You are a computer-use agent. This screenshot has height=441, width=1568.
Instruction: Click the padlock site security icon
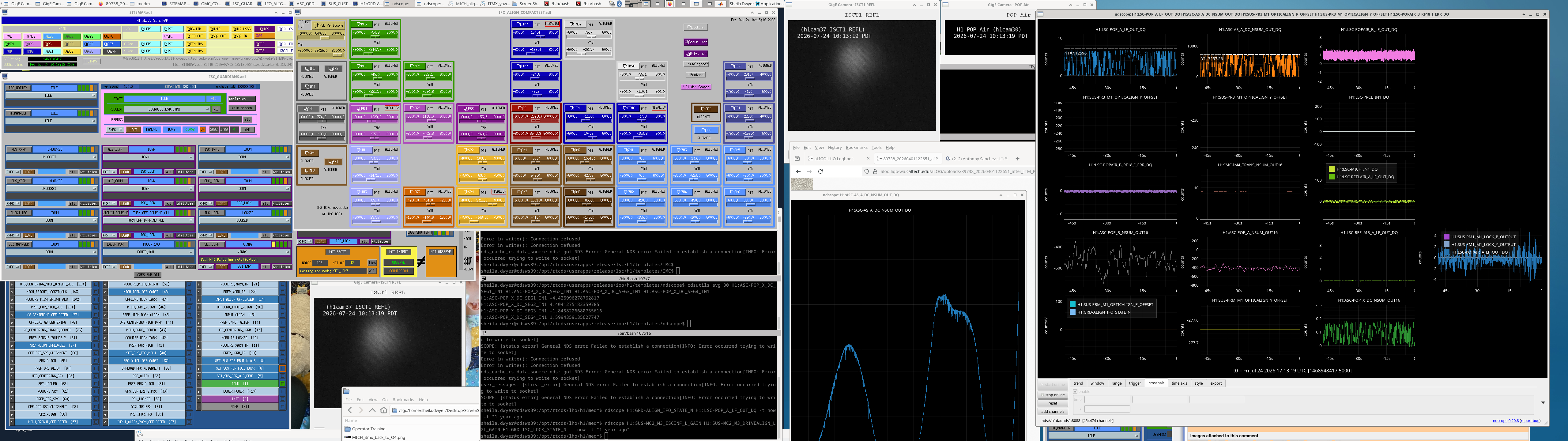coord(875,172)
